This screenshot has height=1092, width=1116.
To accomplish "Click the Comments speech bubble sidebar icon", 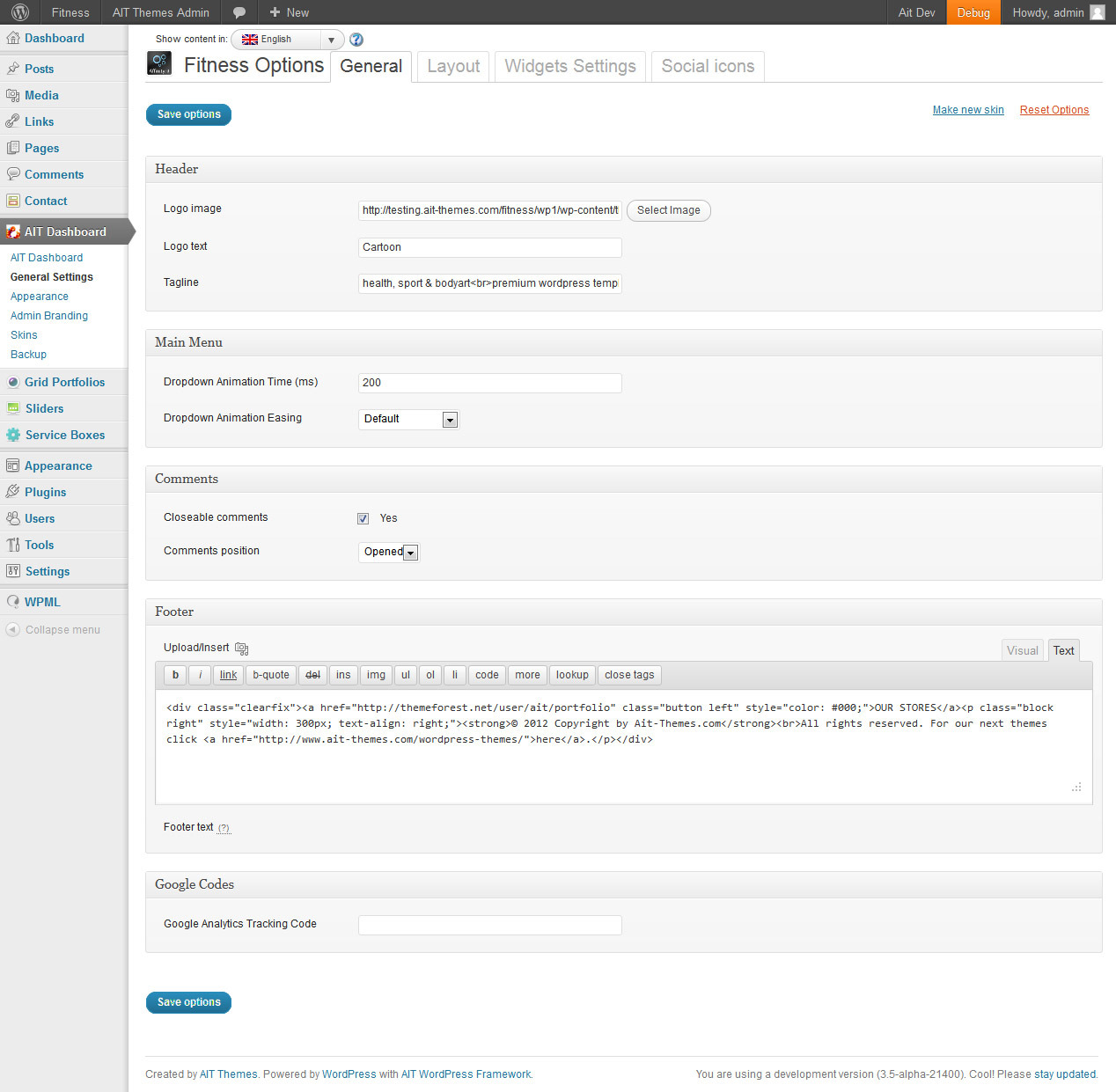I will pos(13,174).
